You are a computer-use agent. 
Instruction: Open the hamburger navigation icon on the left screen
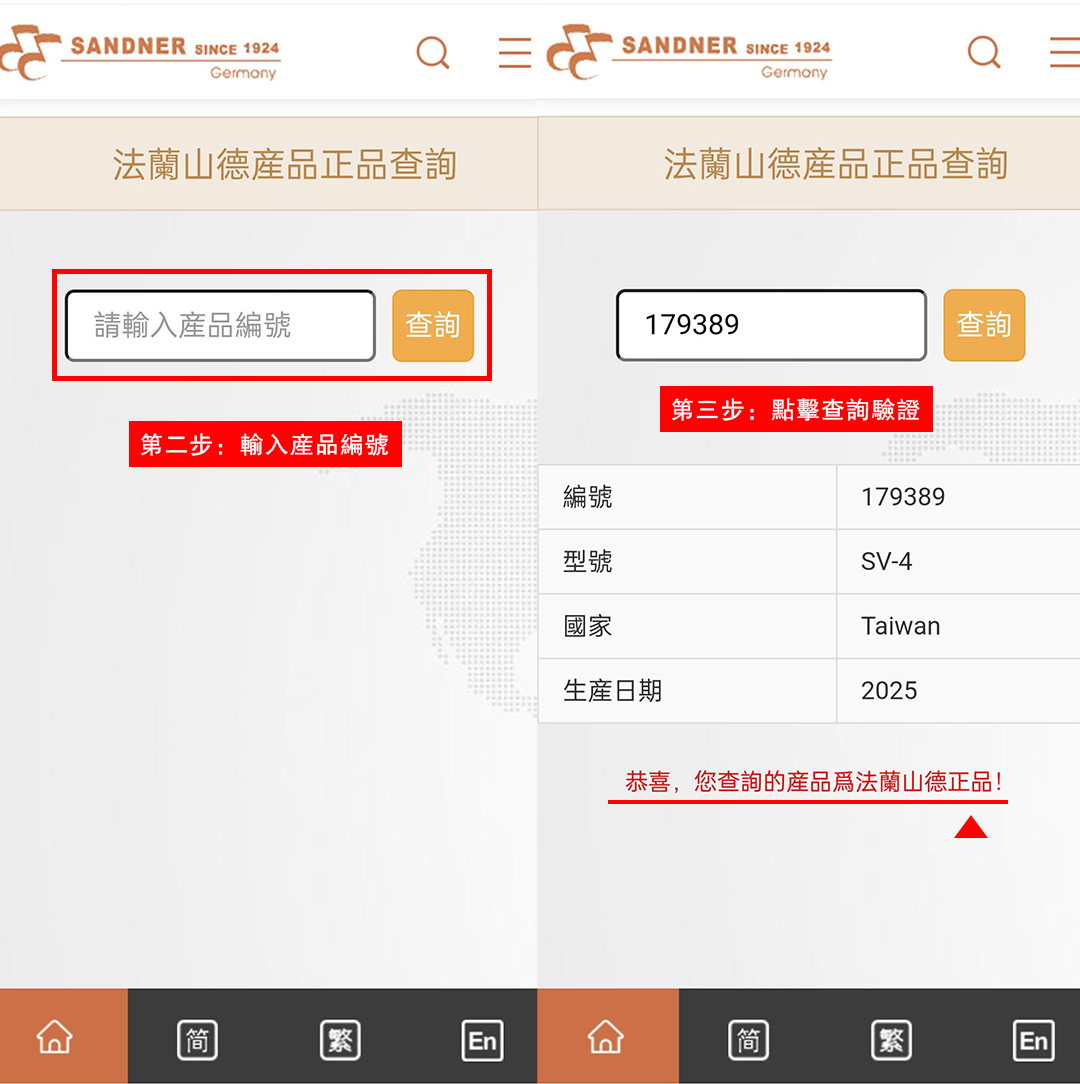[514, 52]
